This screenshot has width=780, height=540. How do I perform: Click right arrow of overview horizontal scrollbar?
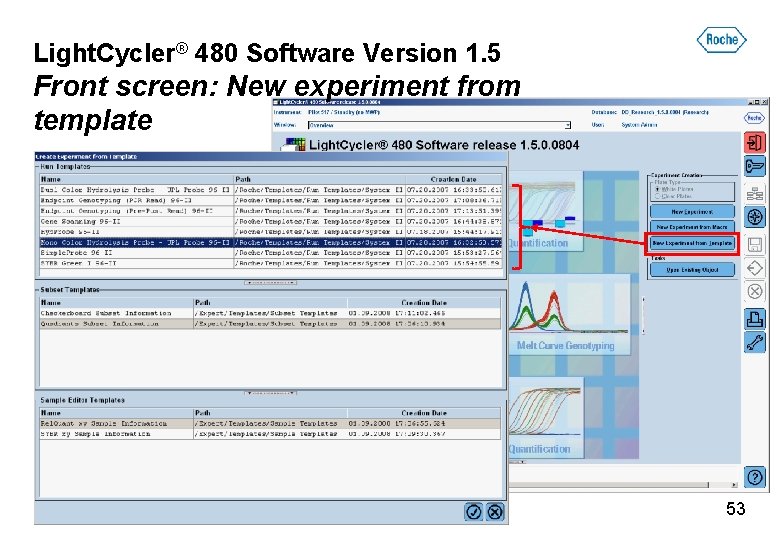(734, 484)
